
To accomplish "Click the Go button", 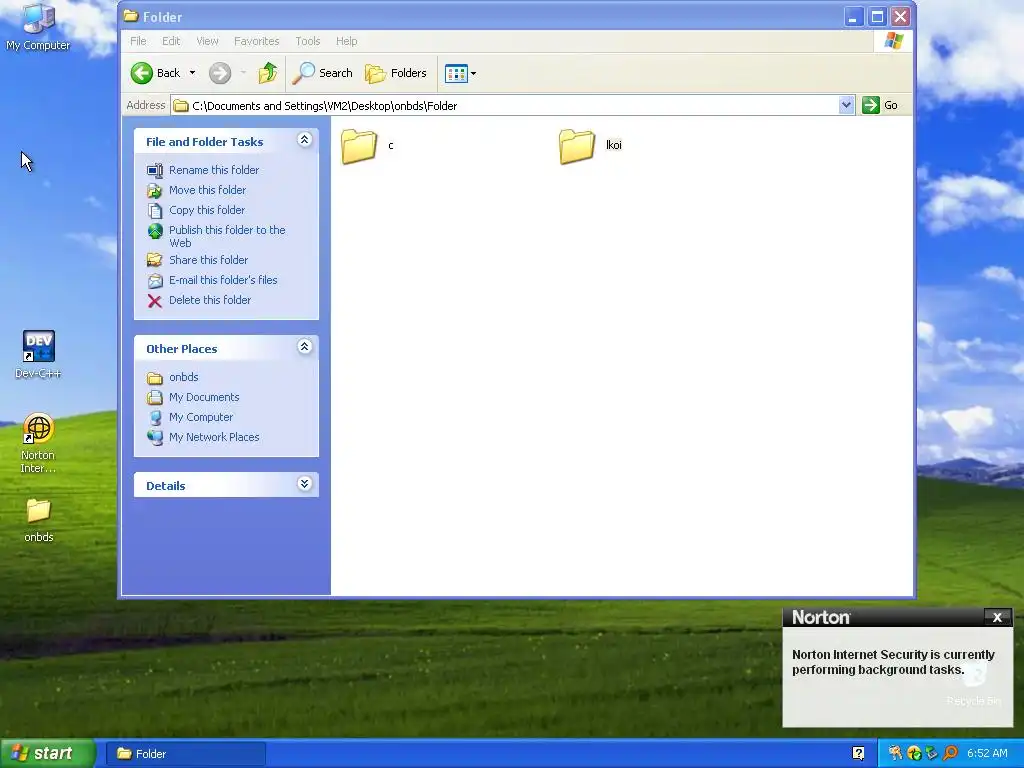I will 880,105.
